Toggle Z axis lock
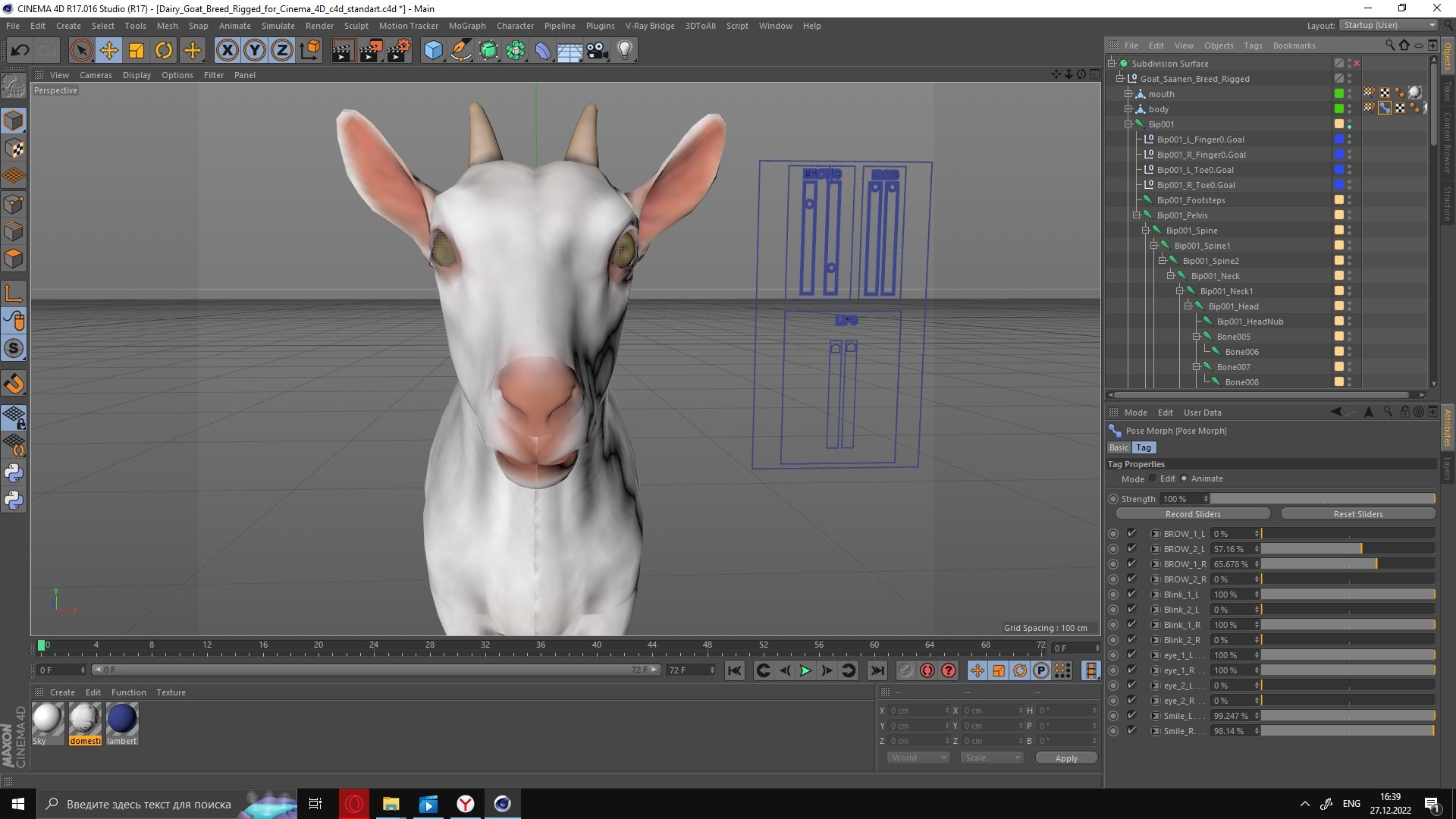This screenshot has height=819, width=1456. pyautogui.click(x=282, y=51)
